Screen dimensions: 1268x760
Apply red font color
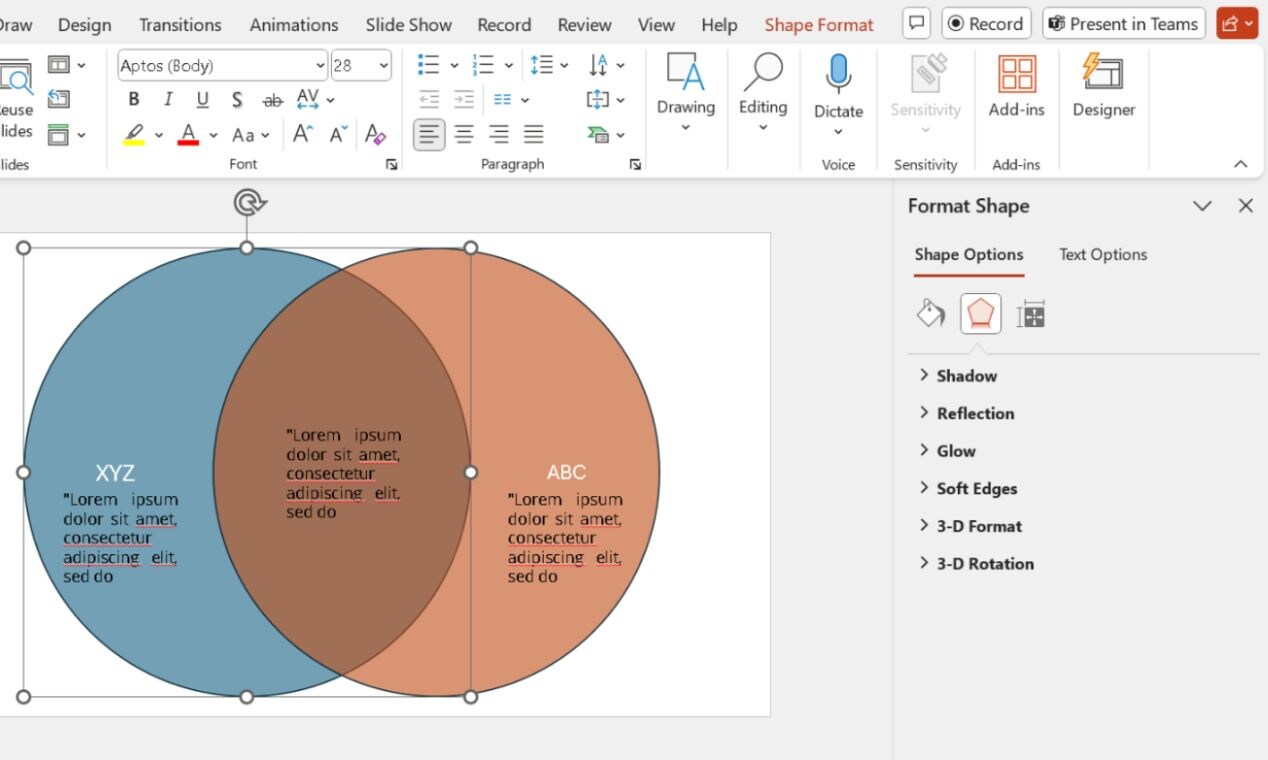coord(188,134)
